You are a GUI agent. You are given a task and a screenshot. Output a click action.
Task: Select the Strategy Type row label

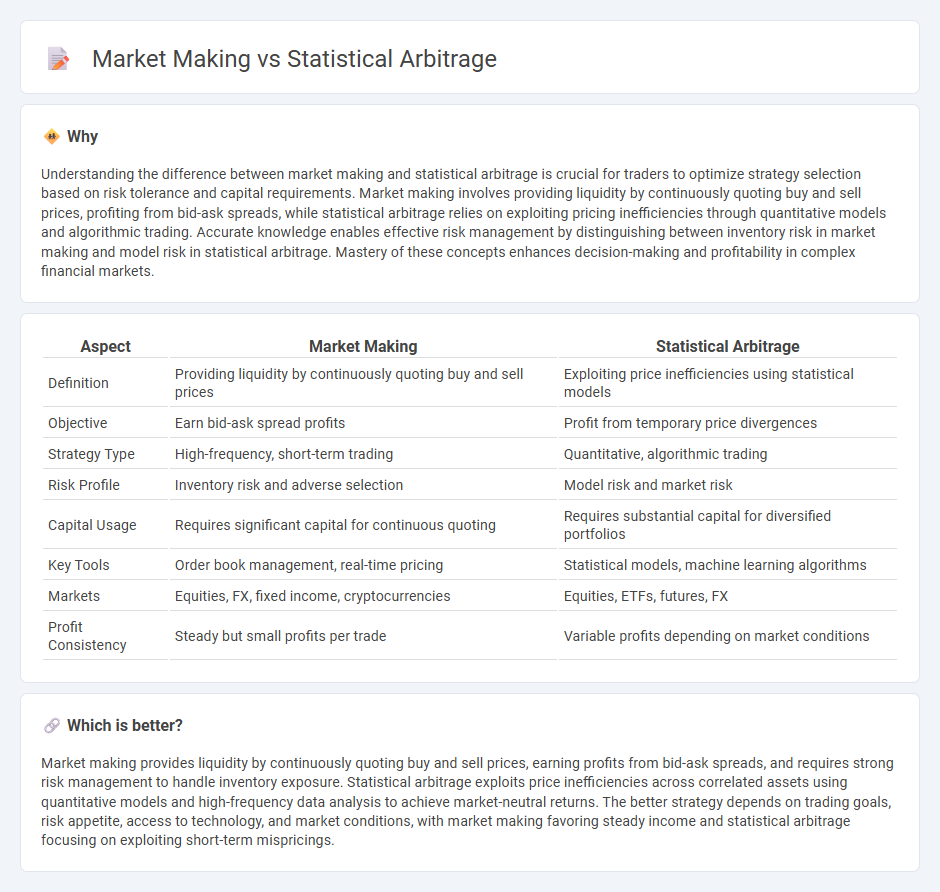pyautogui.click(x=91, y=454)
